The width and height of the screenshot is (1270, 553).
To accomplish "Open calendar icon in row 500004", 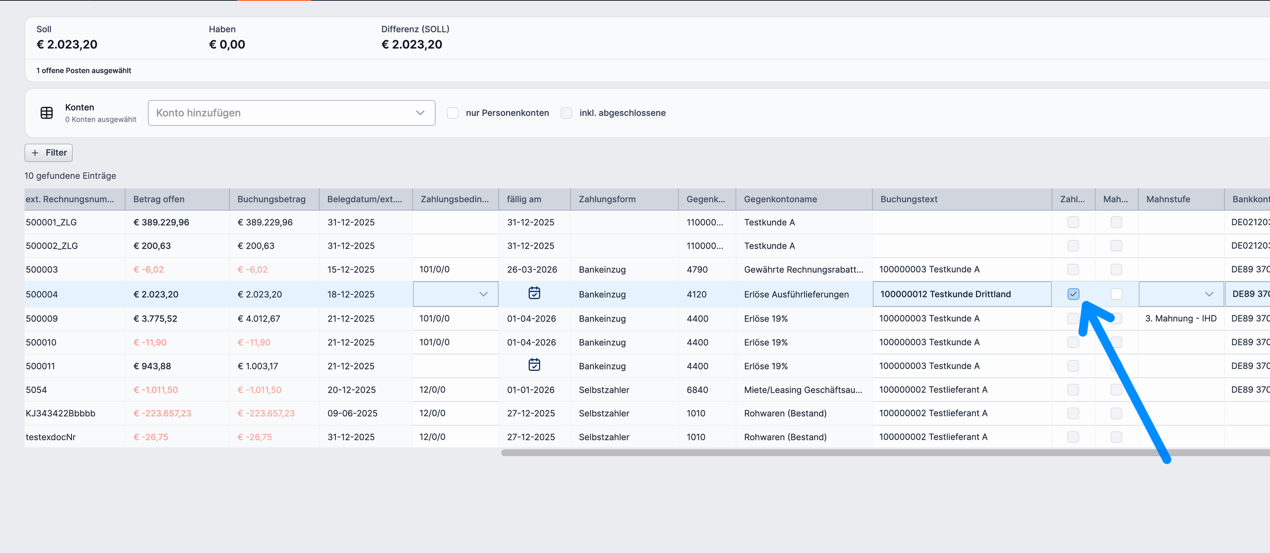I will tap(534, 294).
